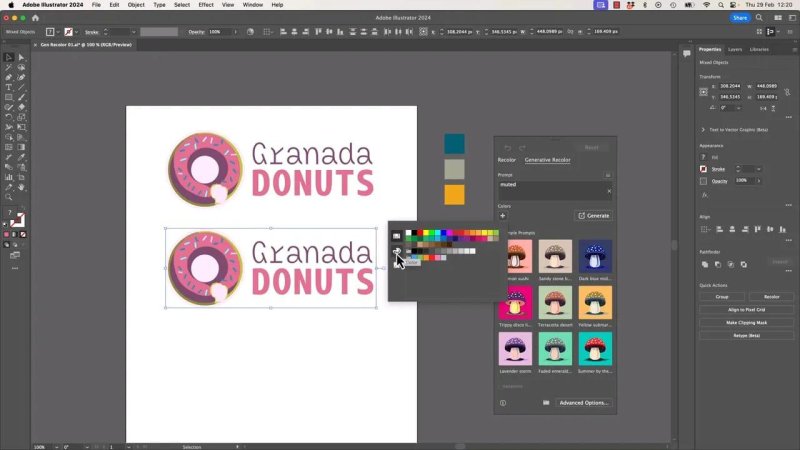Image resolution: width=800 pixels, height=450 pixels.
Task: Pick the Paintbrush tool
Action: pos(21,97)
